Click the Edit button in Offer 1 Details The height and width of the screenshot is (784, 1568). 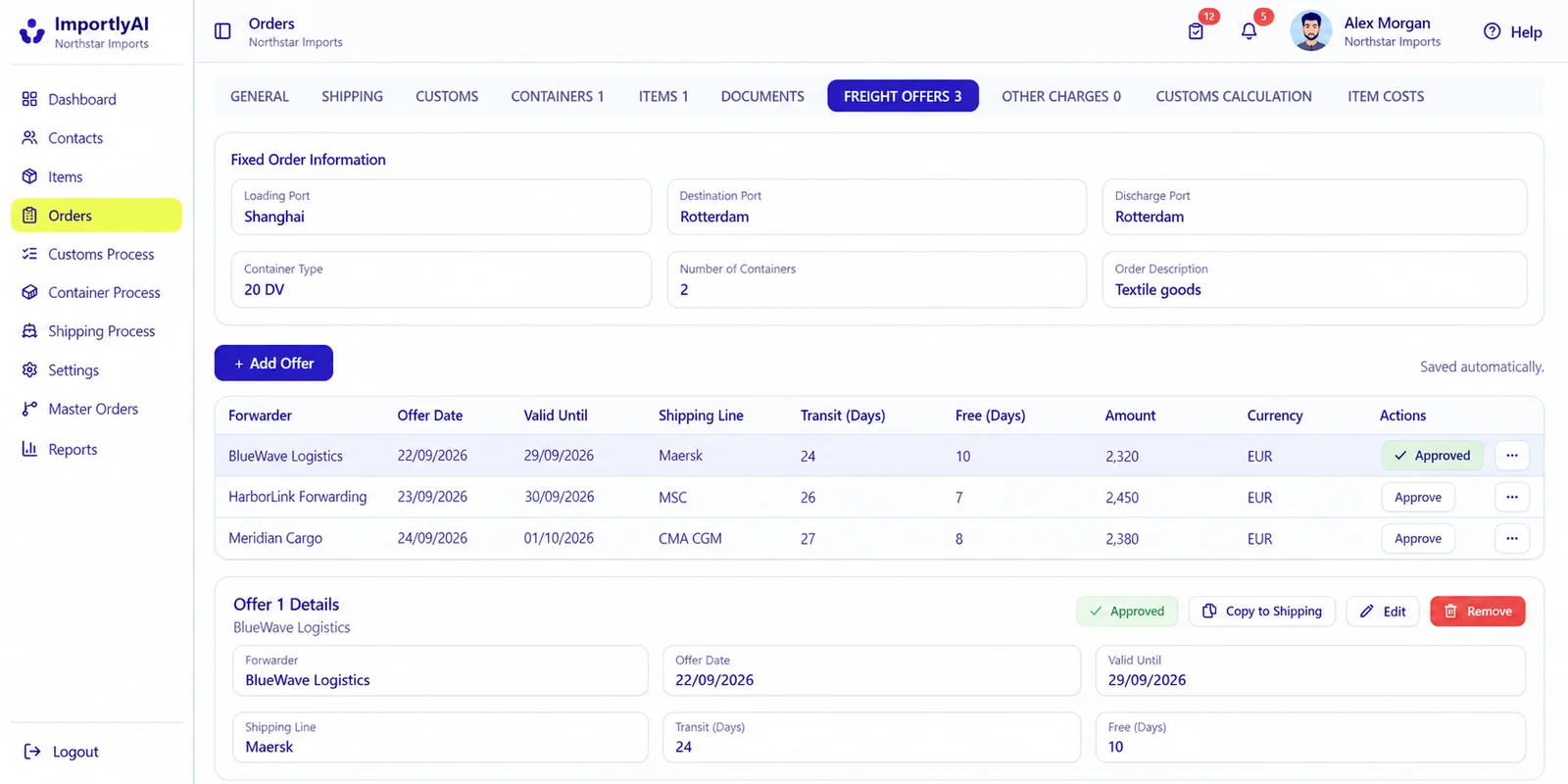click(x=1383, y=611)
